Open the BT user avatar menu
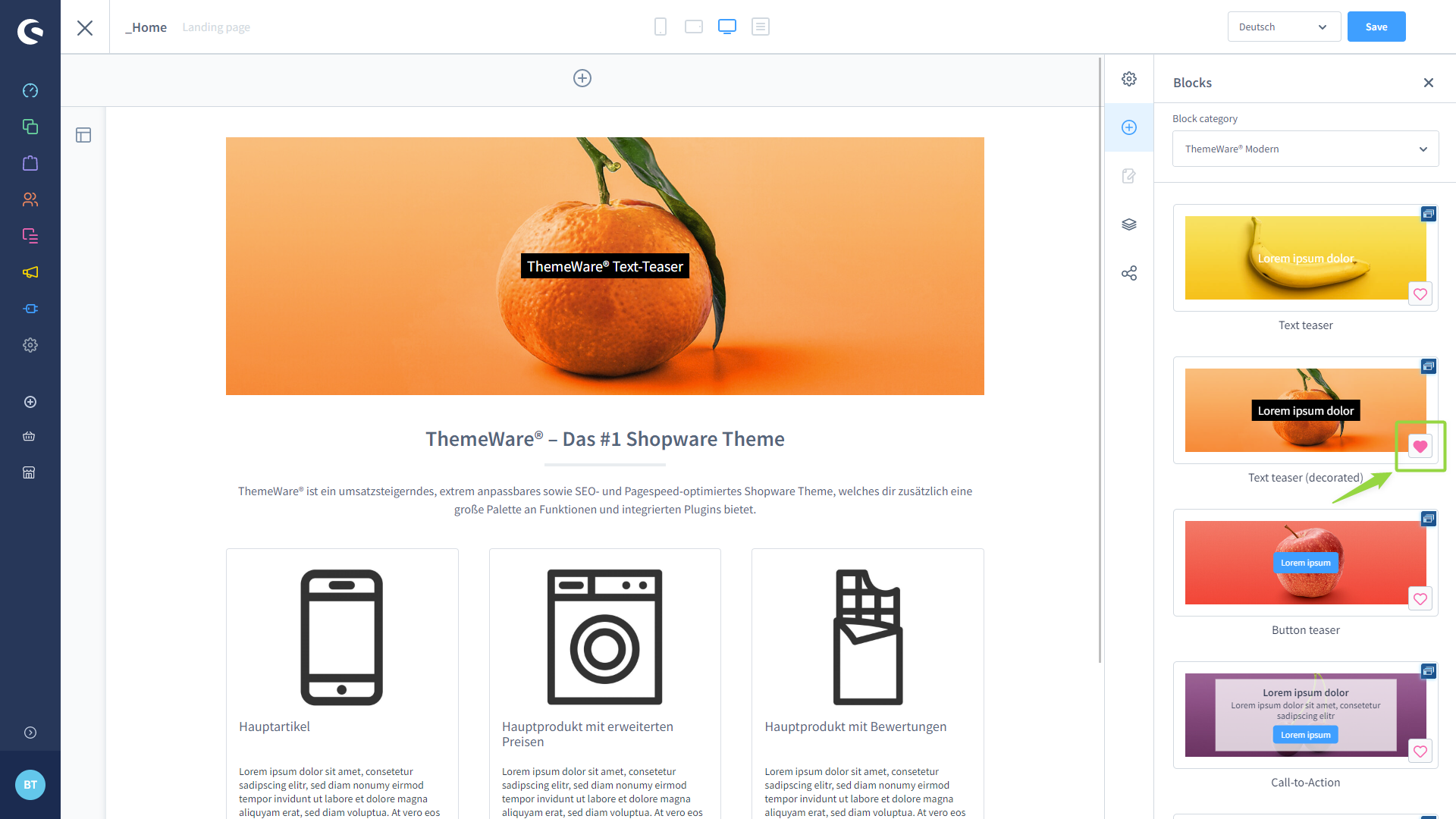Viewport: 1456px width, 819px height. click(30, 785)
